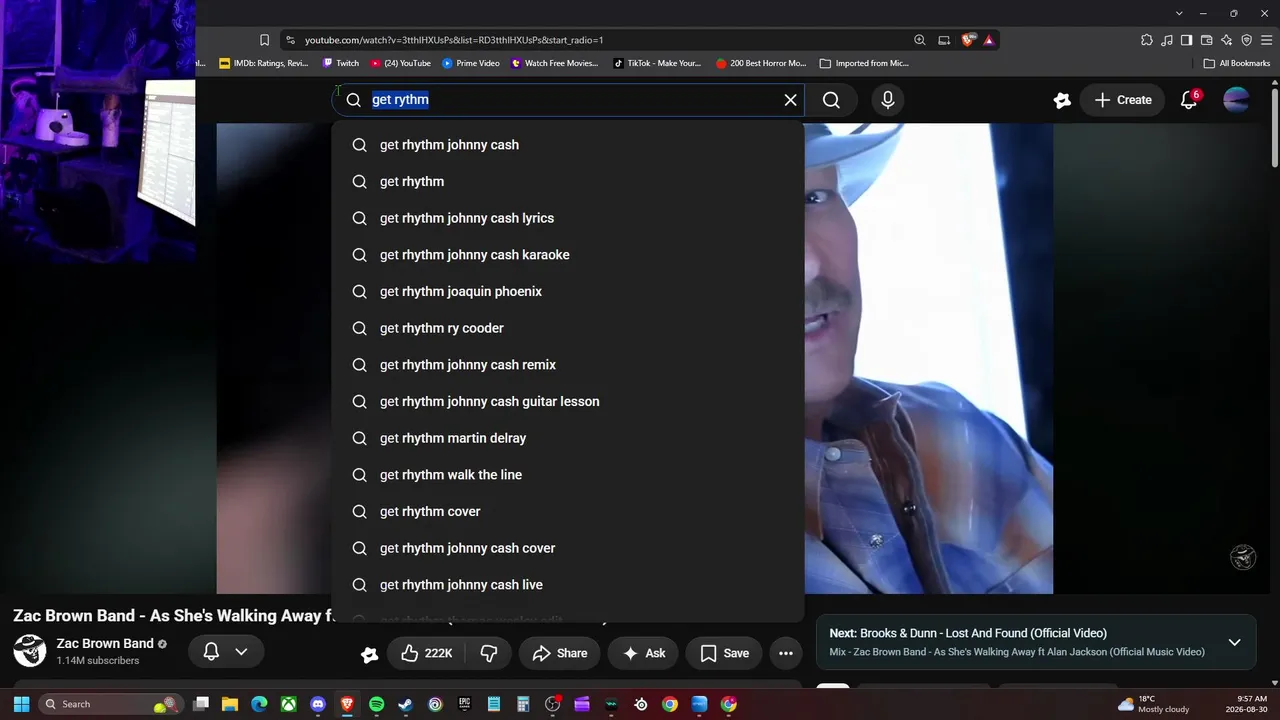This screenshot has width=1280, height=720.
Task: Open the account avatar menu
Action: (1237, 100)
